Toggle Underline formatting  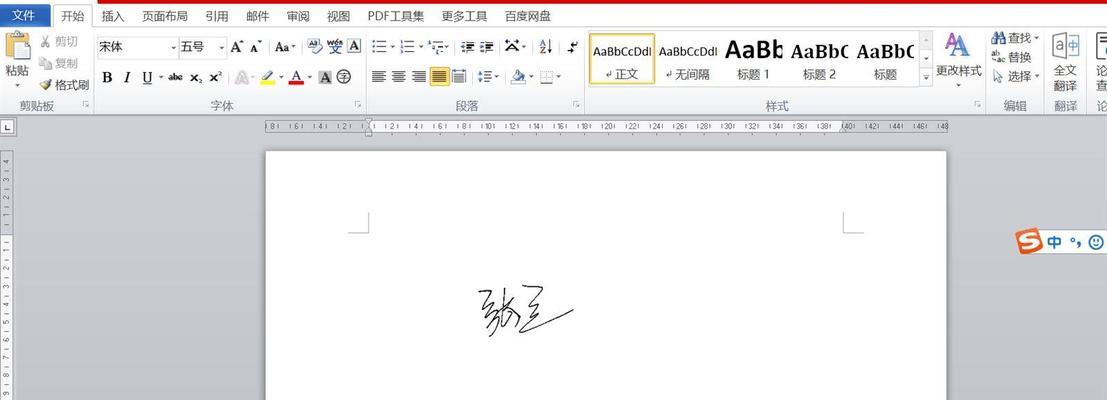[x=147, y=78]
